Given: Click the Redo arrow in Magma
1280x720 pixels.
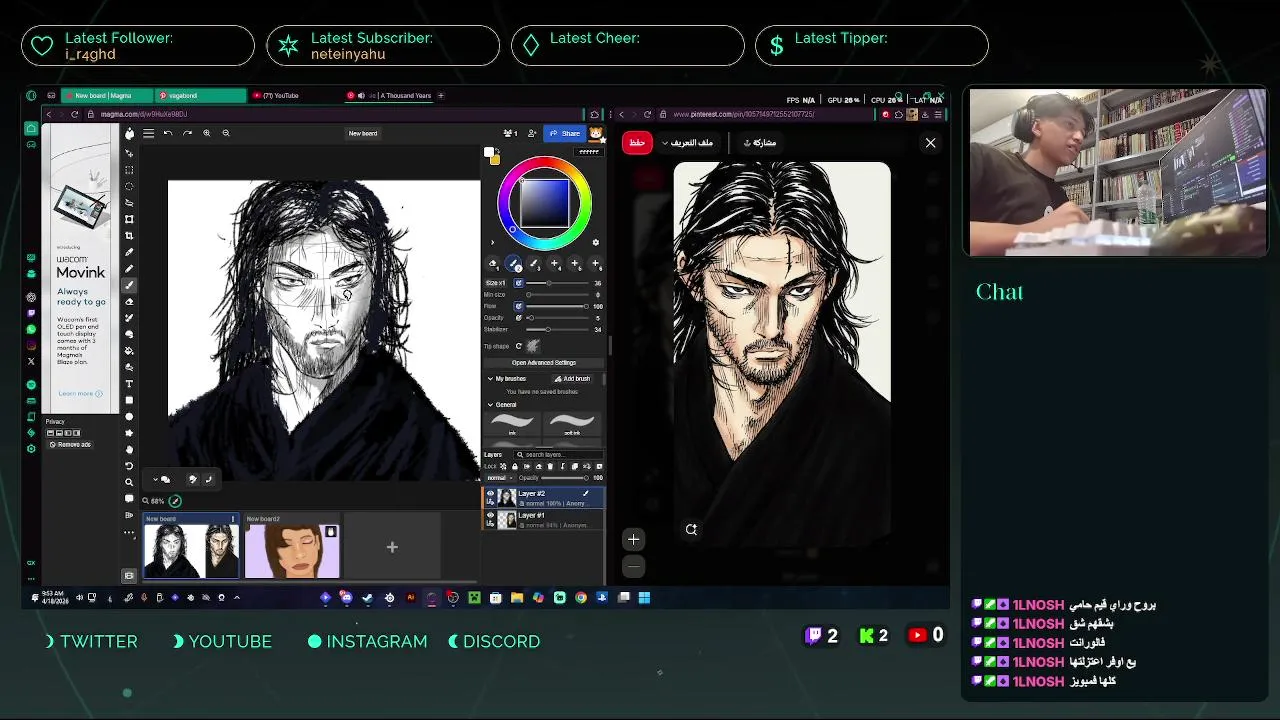Looking at the screenshot, I should [x=187, y=133].
